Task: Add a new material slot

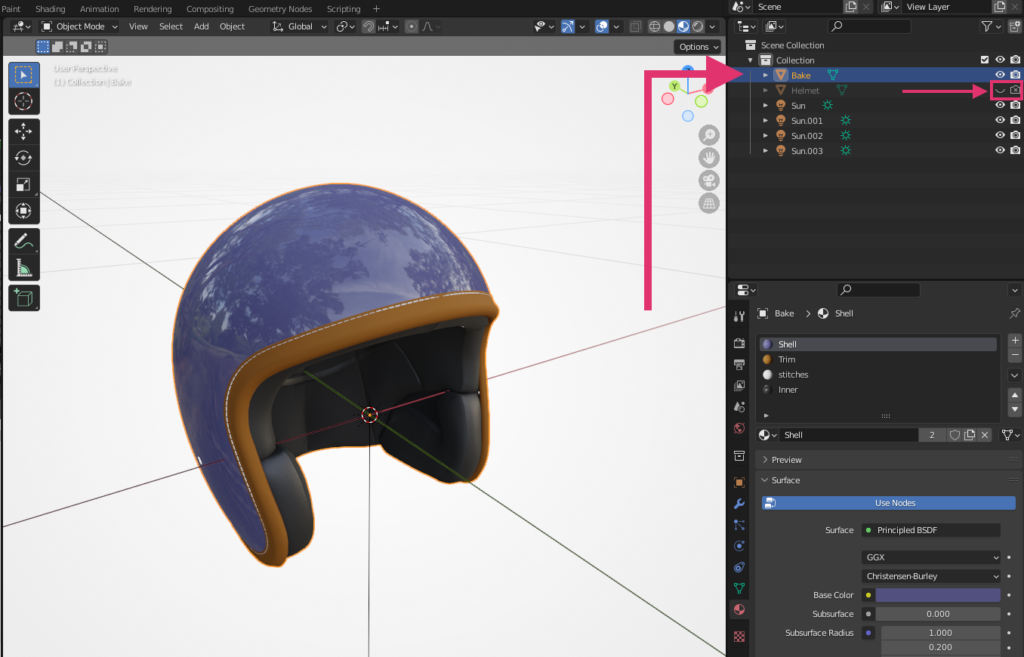Action: (x=1014, y=340)
